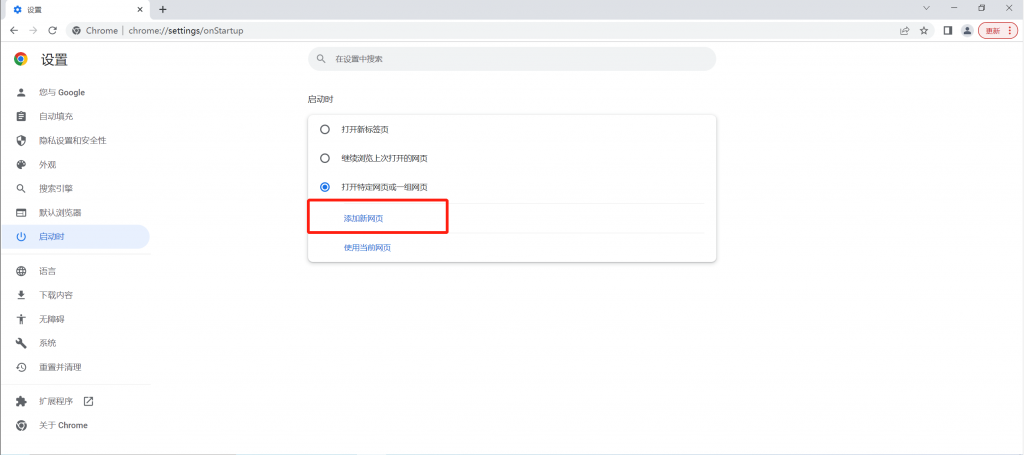
Task: Click the Chrome logo beside 设置 title
Action: pyautogui.click(x=21, y=59)
